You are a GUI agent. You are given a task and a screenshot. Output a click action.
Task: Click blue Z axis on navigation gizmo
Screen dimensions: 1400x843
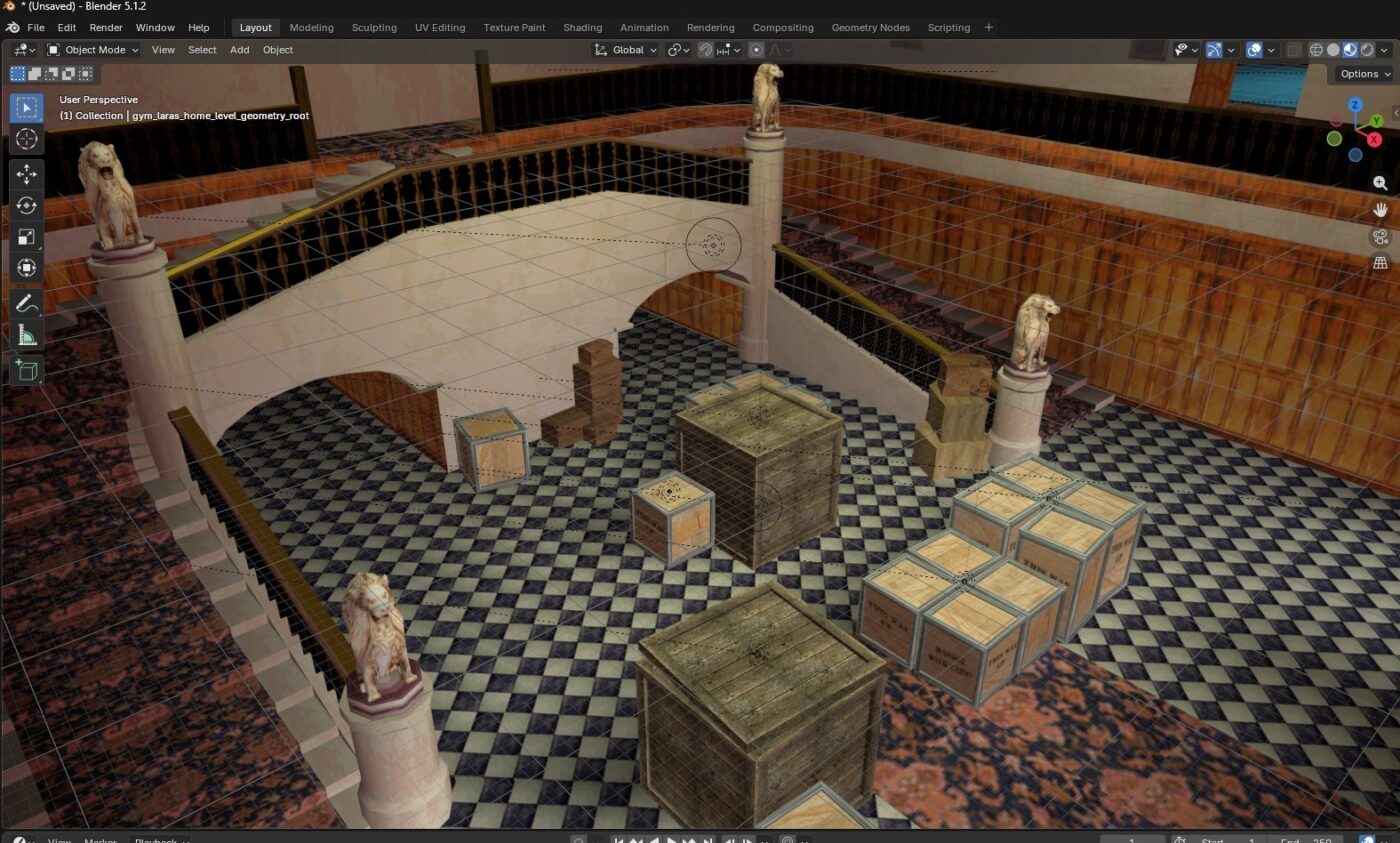[1355, 105]
